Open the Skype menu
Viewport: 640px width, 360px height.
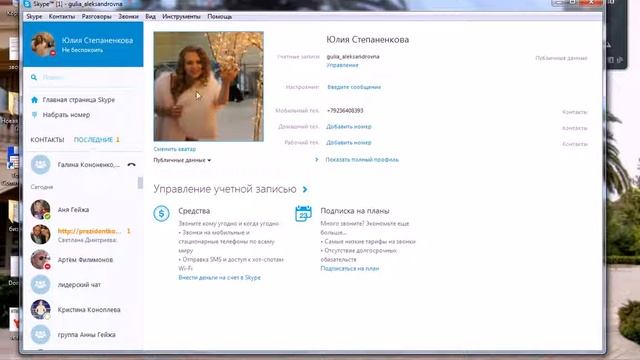coord(34,17)
